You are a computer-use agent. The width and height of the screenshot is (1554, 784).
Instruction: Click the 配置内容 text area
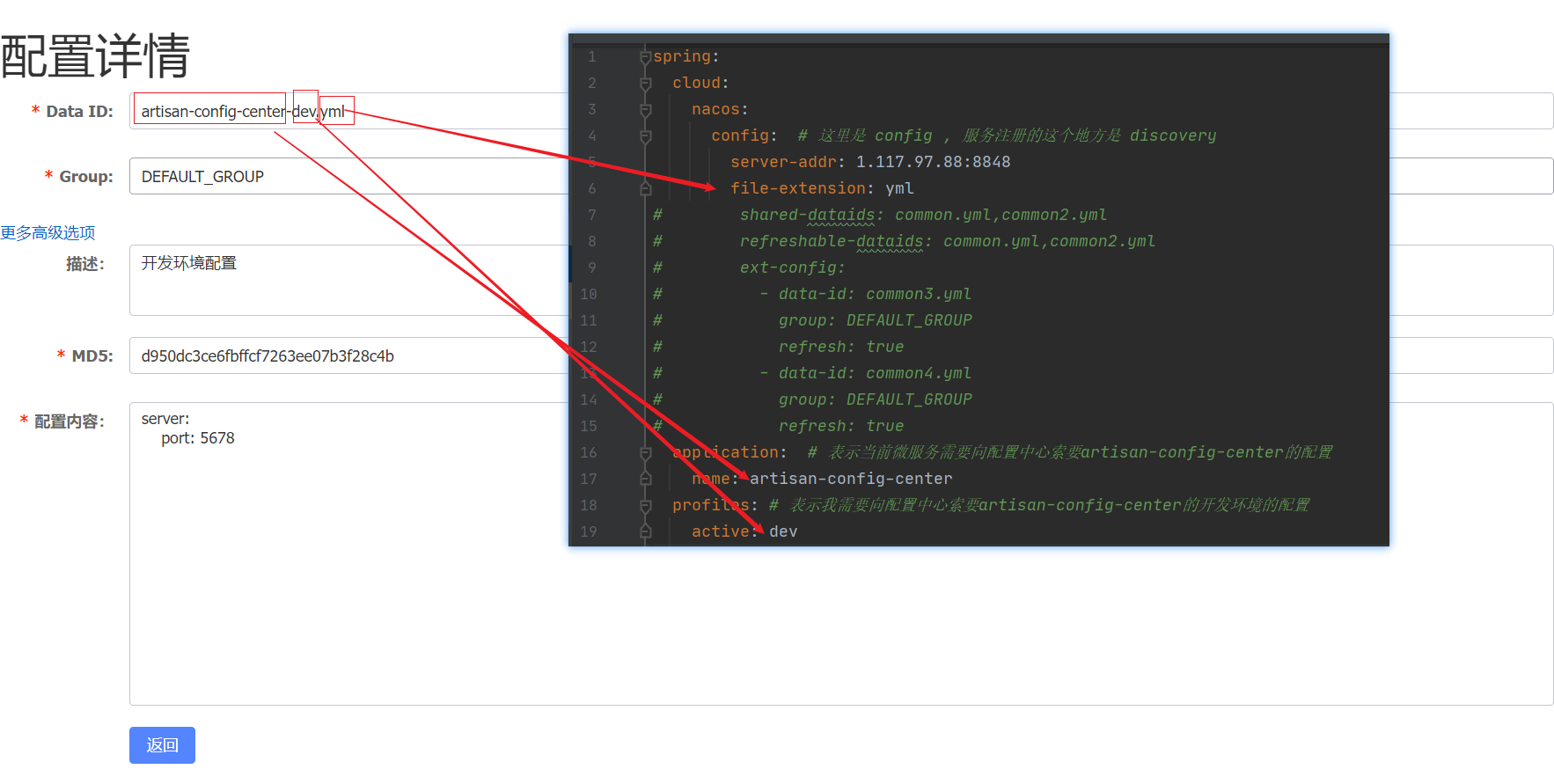coord(841,553)
